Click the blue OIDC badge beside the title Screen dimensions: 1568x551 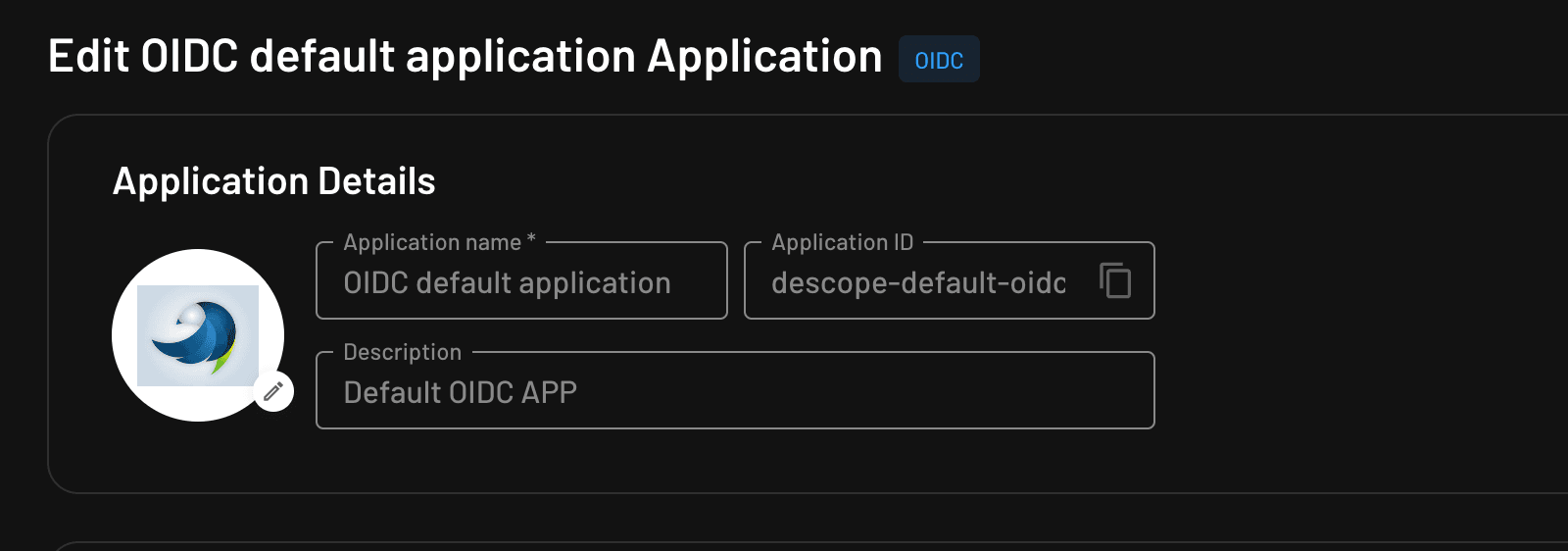(x=939, y=60)
